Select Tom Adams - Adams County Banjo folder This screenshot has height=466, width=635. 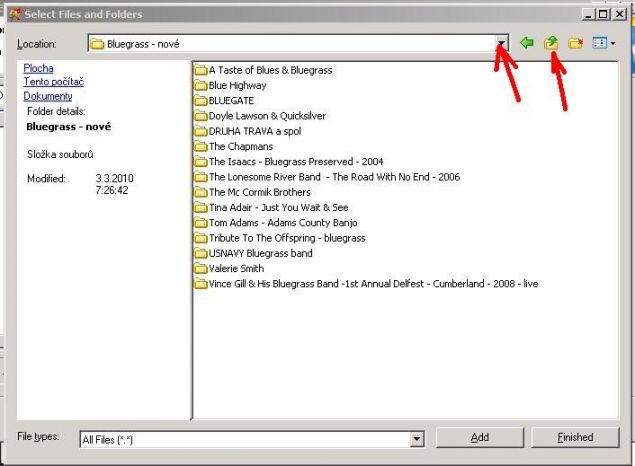point(276,223)
